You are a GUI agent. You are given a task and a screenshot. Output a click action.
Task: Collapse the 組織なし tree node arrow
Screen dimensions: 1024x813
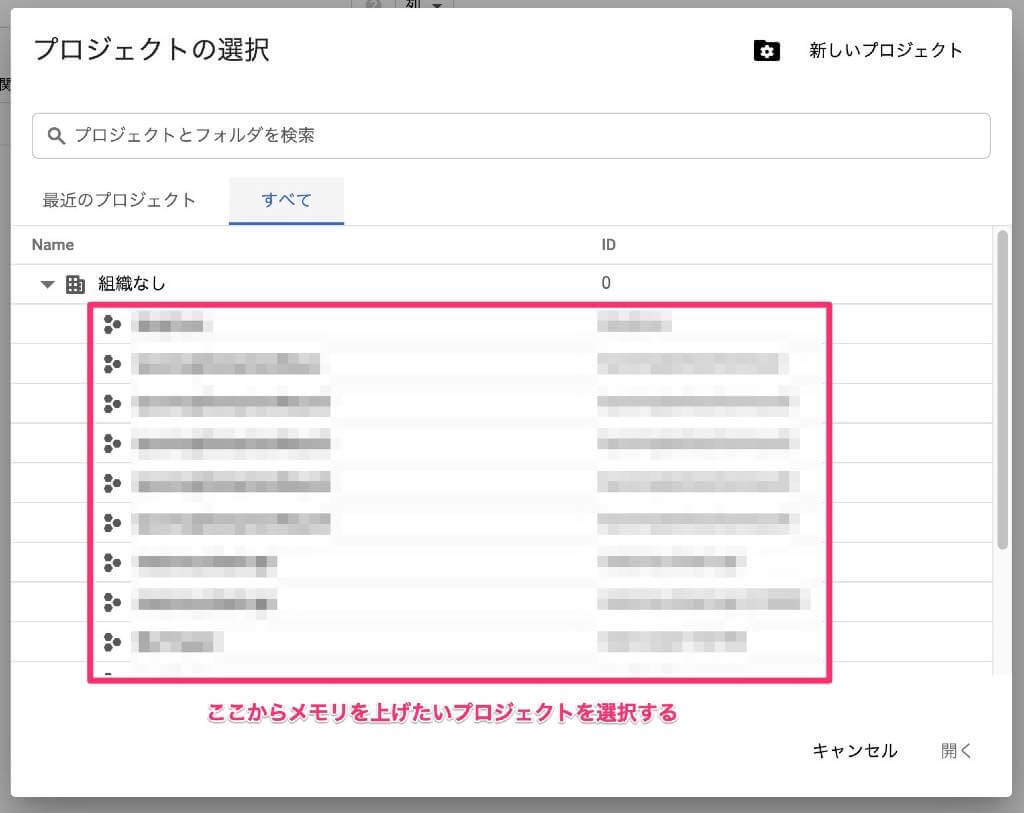(47, 284)
